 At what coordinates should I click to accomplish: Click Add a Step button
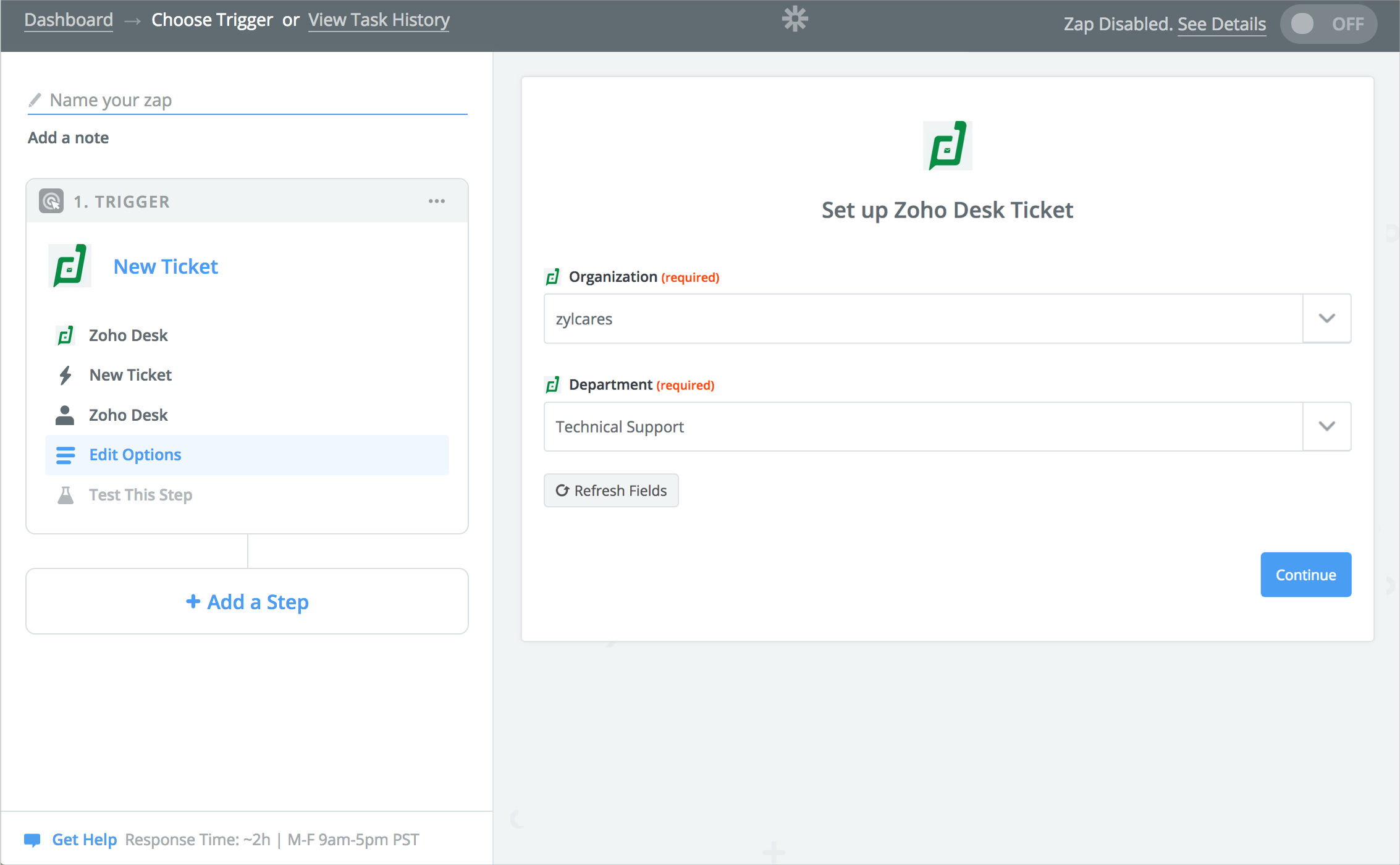tap(247, 601)
